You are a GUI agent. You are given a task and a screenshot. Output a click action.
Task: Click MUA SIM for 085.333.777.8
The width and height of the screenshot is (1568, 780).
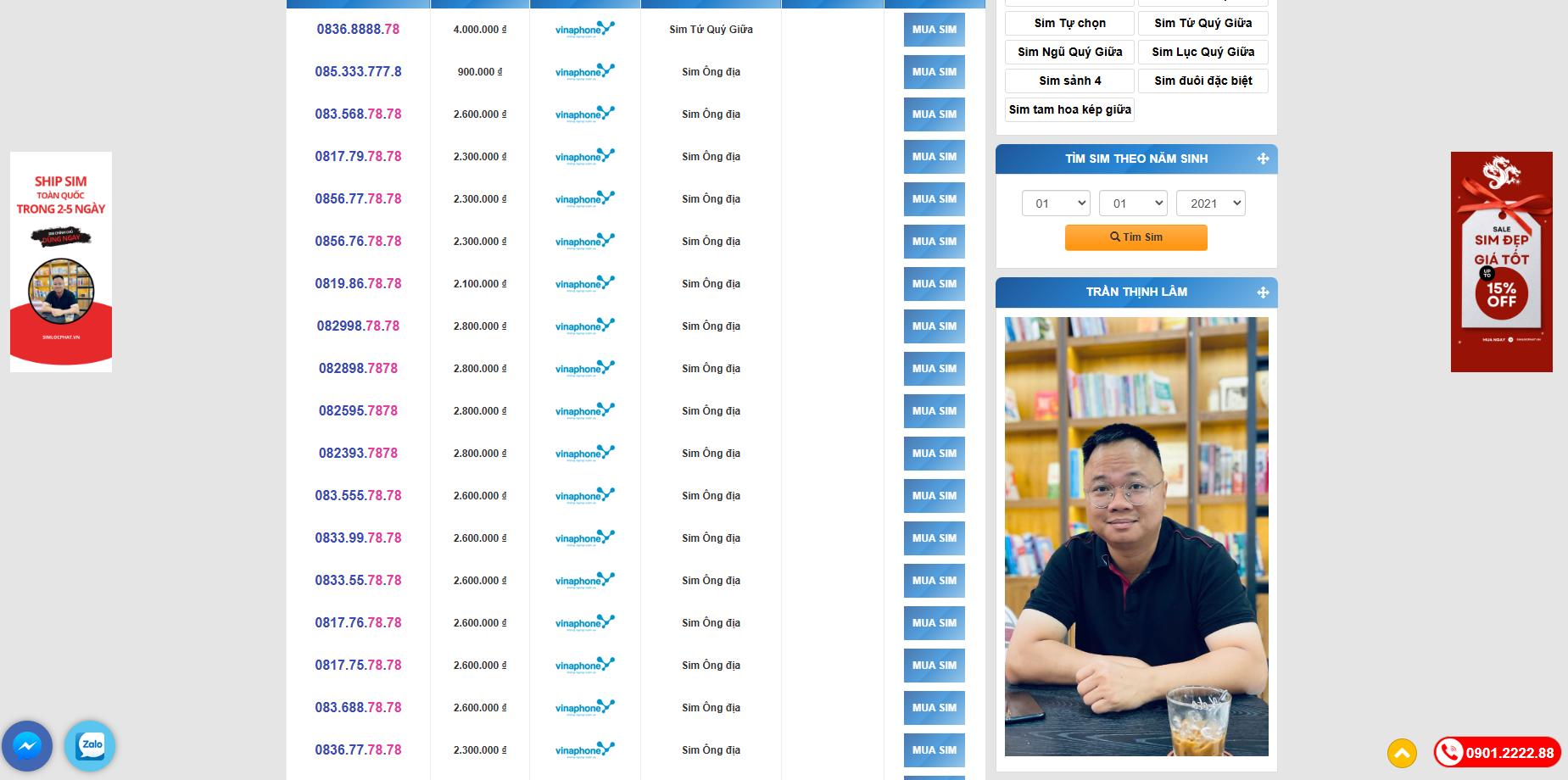coord(935,72)
